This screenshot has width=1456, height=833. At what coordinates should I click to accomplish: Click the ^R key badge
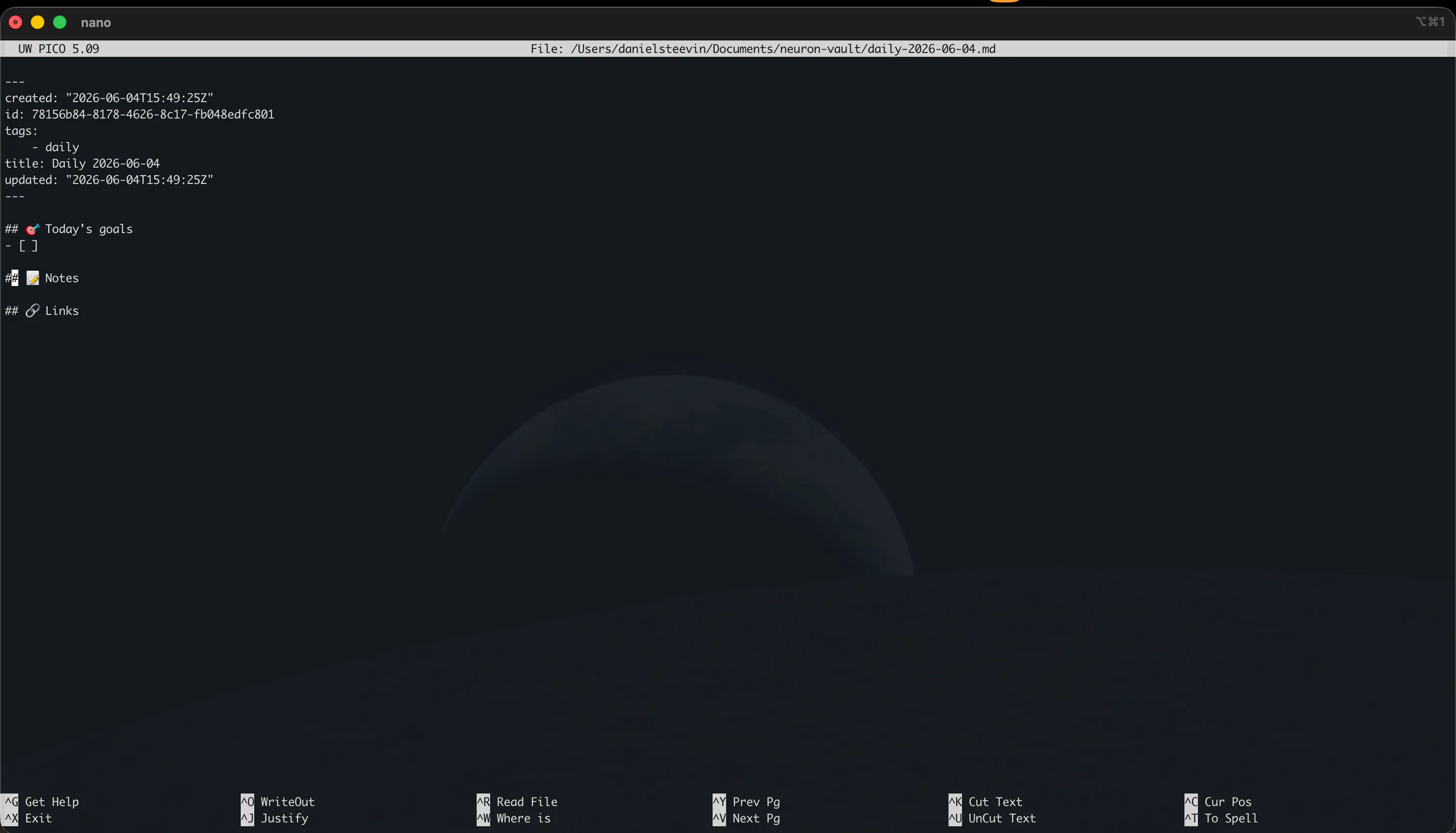pyautogui.click(x=483, y=802)
